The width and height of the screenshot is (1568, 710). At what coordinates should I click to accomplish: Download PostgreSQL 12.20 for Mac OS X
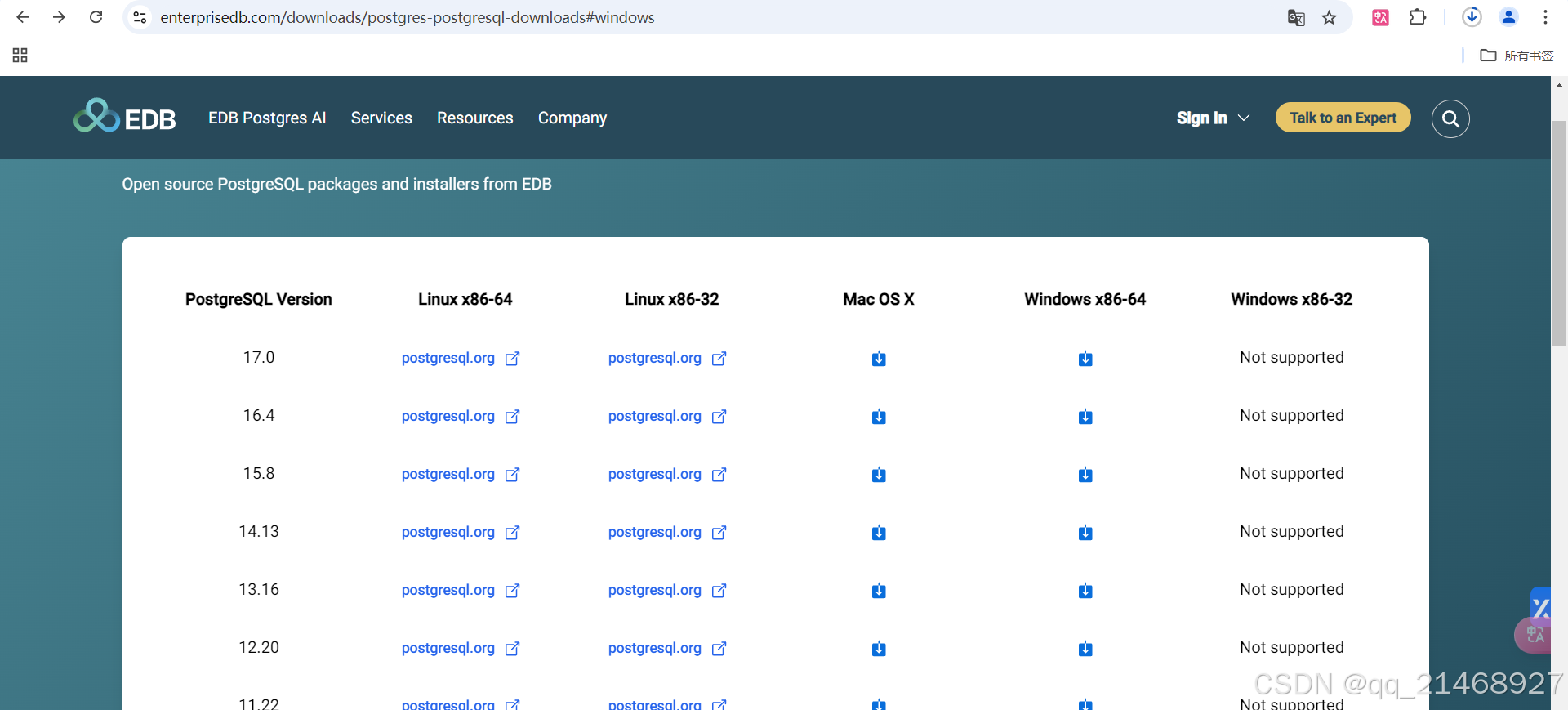click(878, 649)
